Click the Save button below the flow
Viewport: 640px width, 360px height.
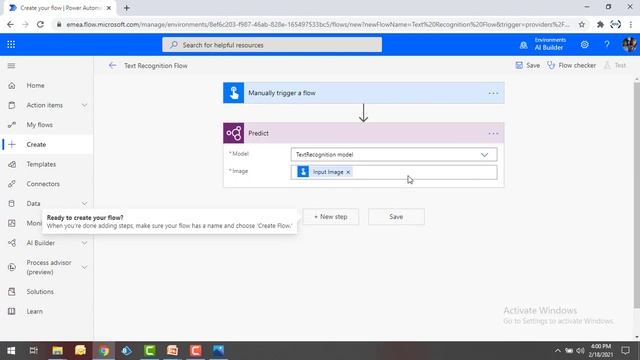coord(396,217)
